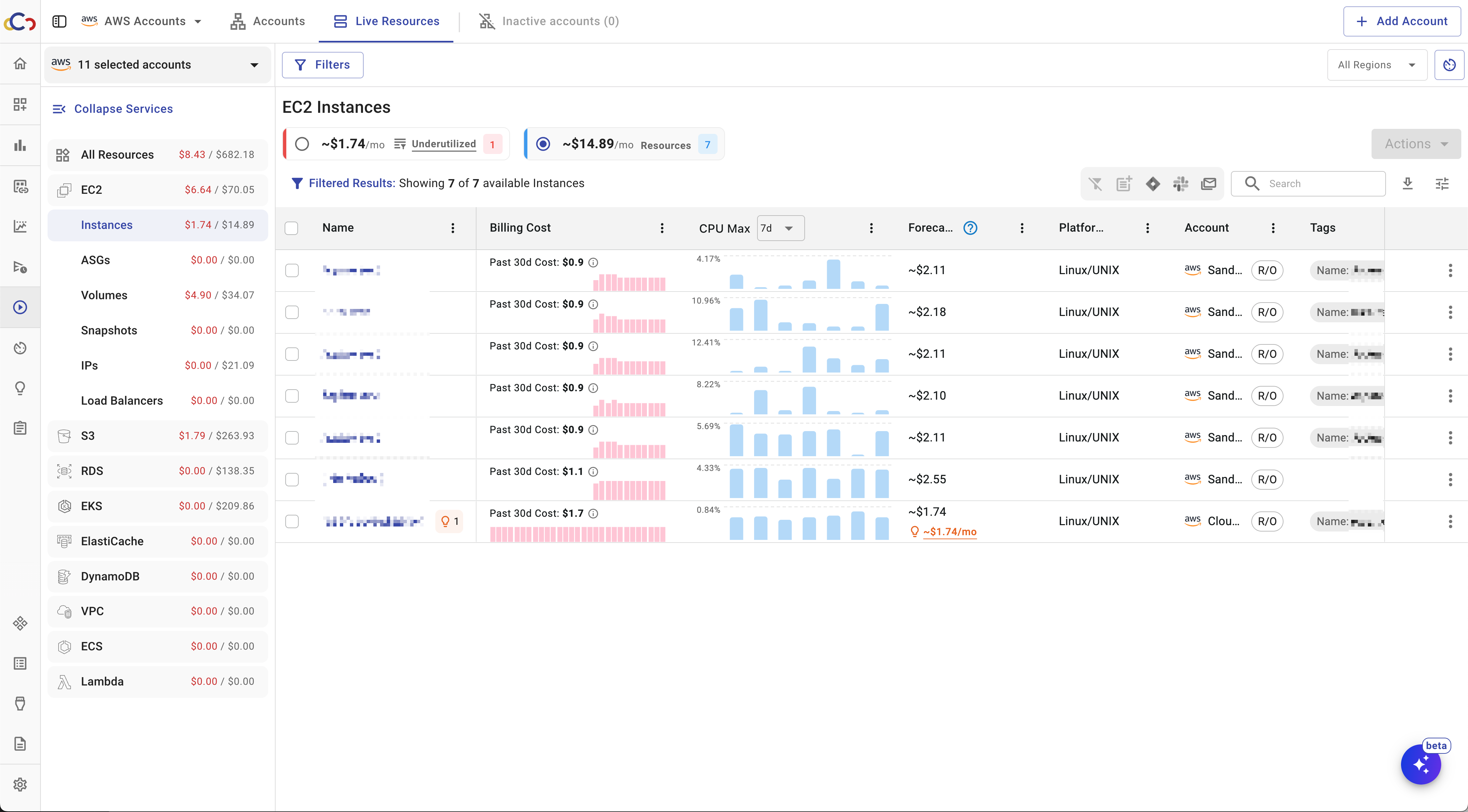
Task: Click the download/export icon
Action: click(1408, 183)
